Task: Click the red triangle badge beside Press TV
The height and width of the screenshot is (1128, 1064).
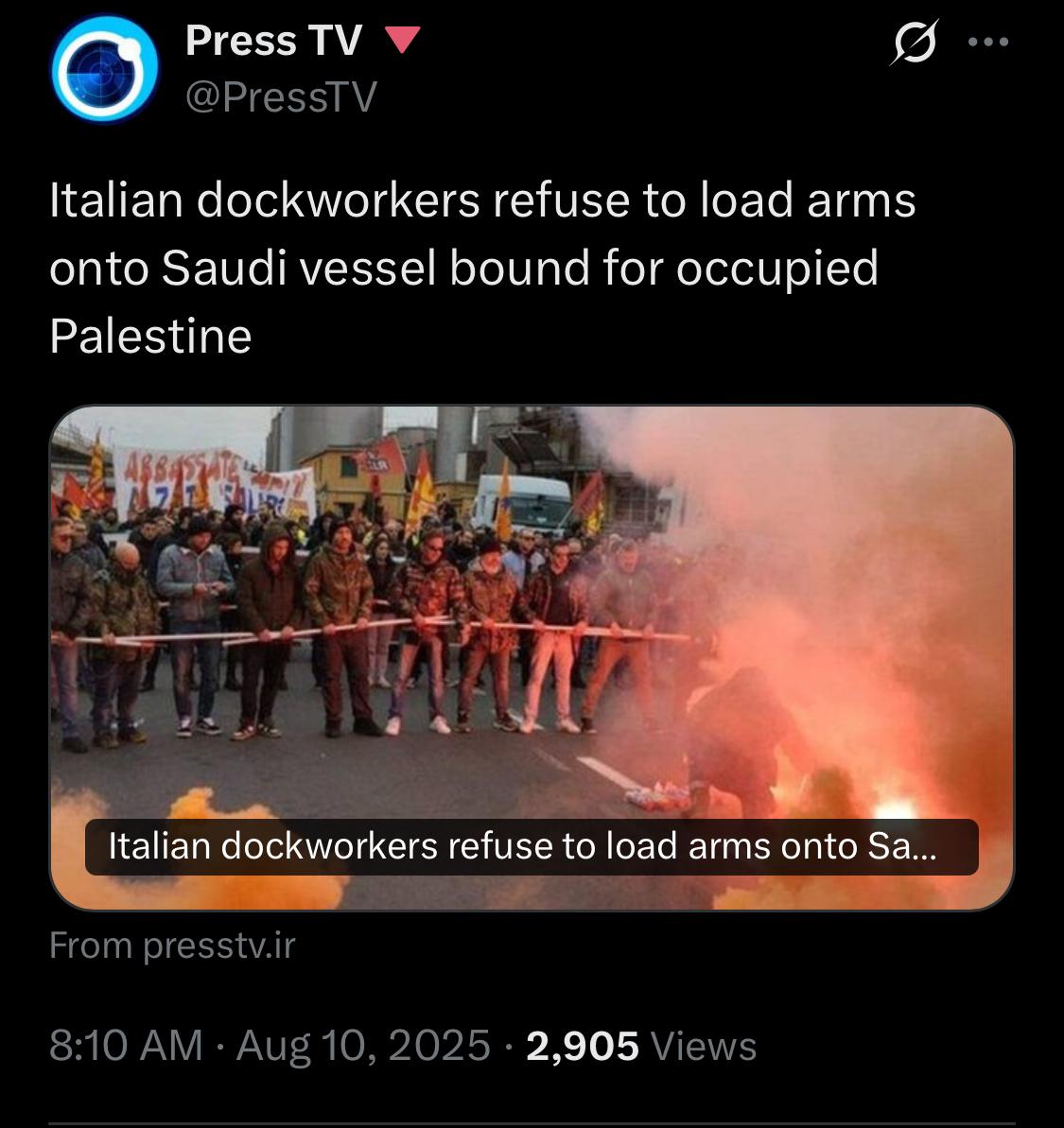Action: [x=403, y=40]
